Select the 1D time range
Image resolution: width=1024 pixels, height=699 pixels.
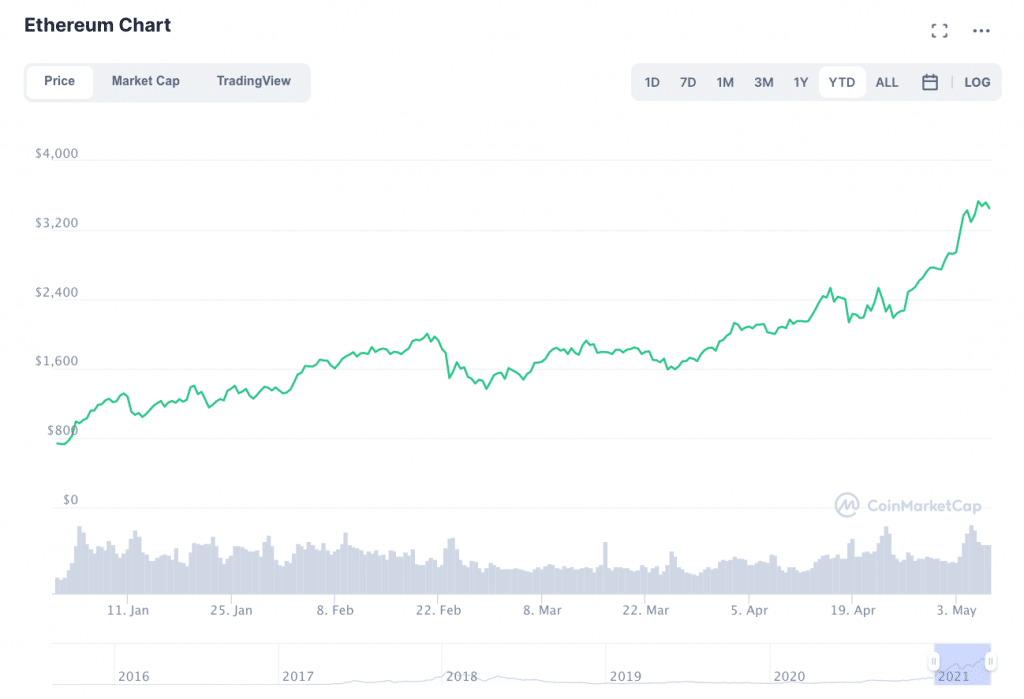[652, 82]
